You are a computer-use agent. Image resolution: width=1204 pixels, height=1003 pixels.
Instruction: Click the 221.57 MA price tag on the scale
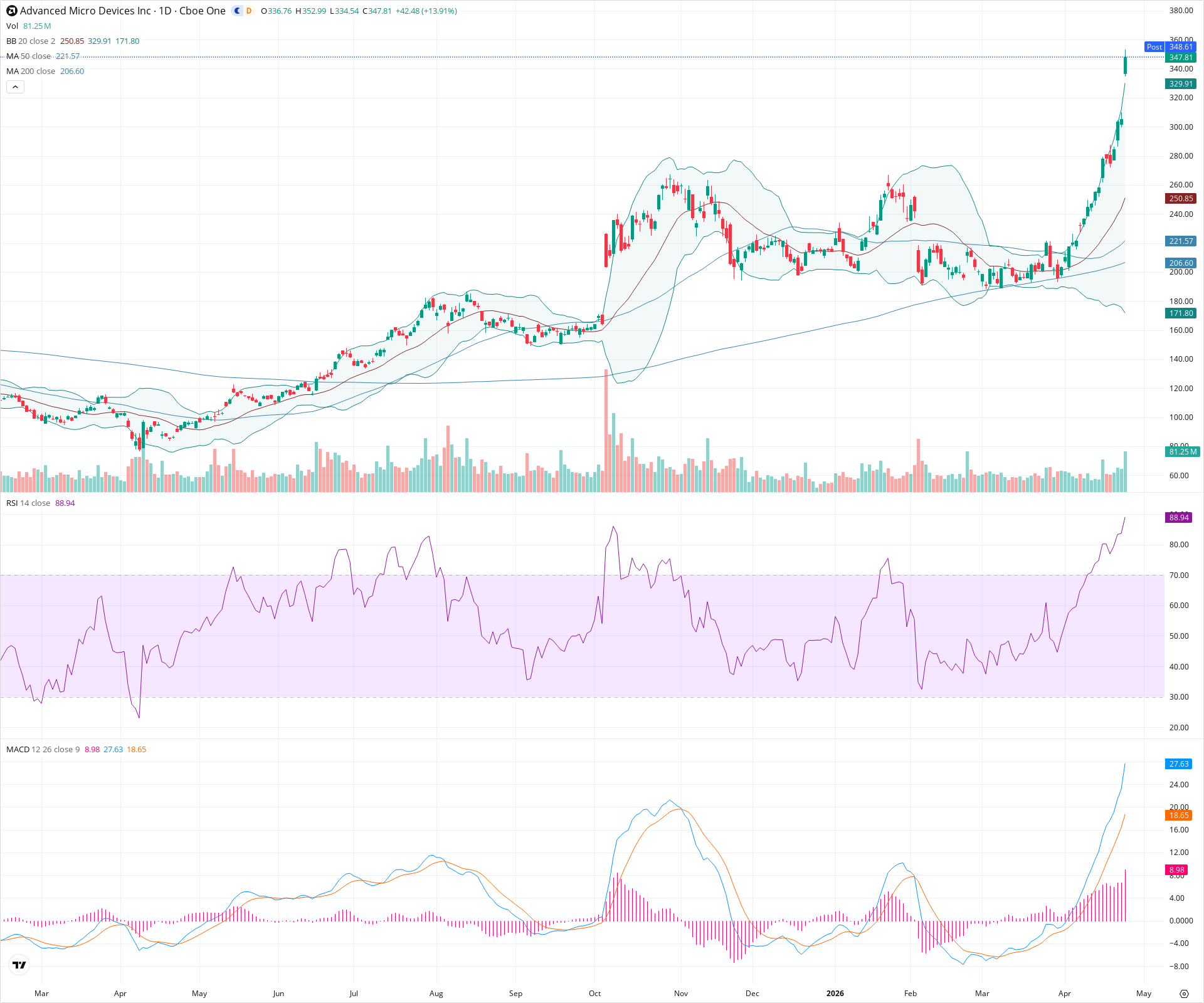[x=1181, y=241]
